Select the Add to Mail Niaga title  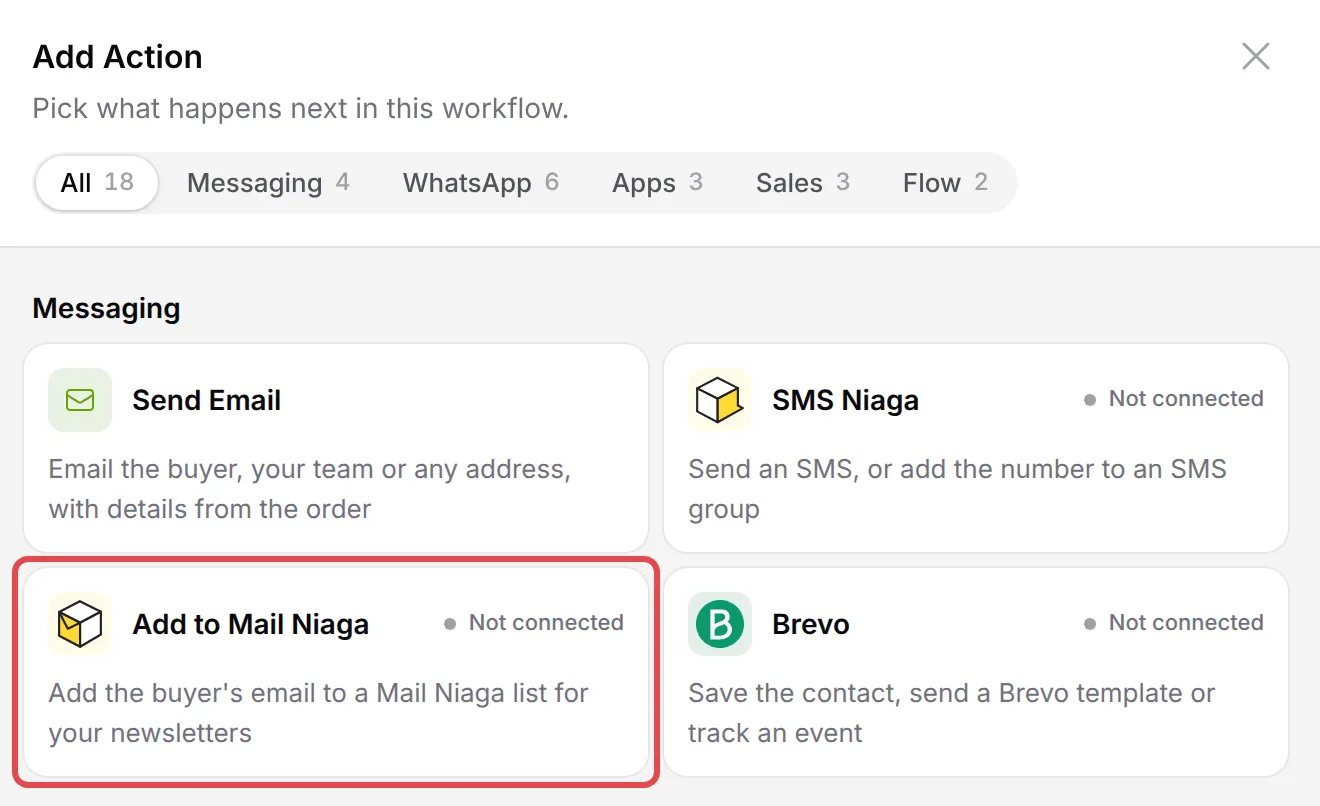click(x=251, y=624)
